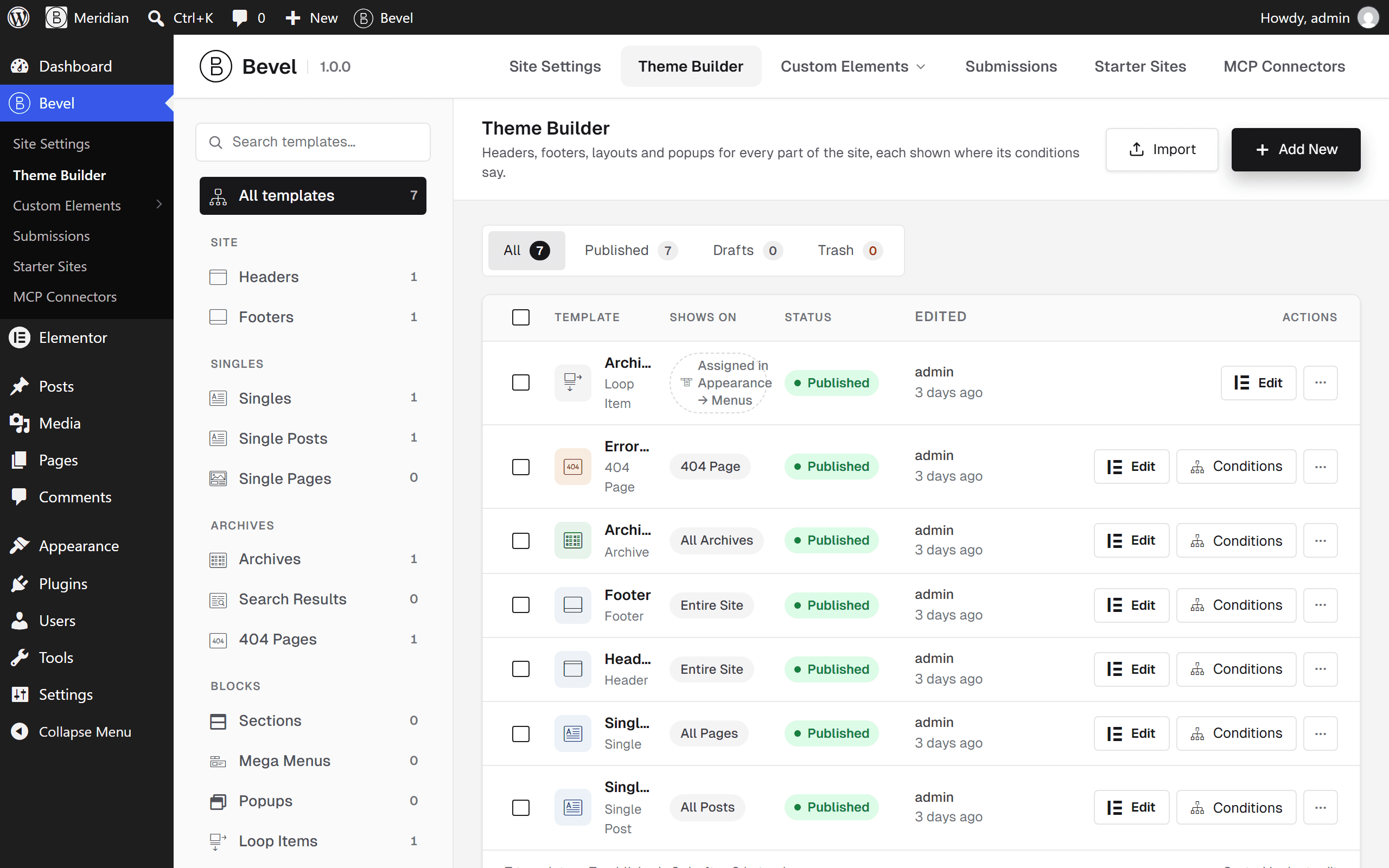Expand Custom Elements submenu in sidebar
The height and width of the screenshot is (868, 1389).
point(159,205)
